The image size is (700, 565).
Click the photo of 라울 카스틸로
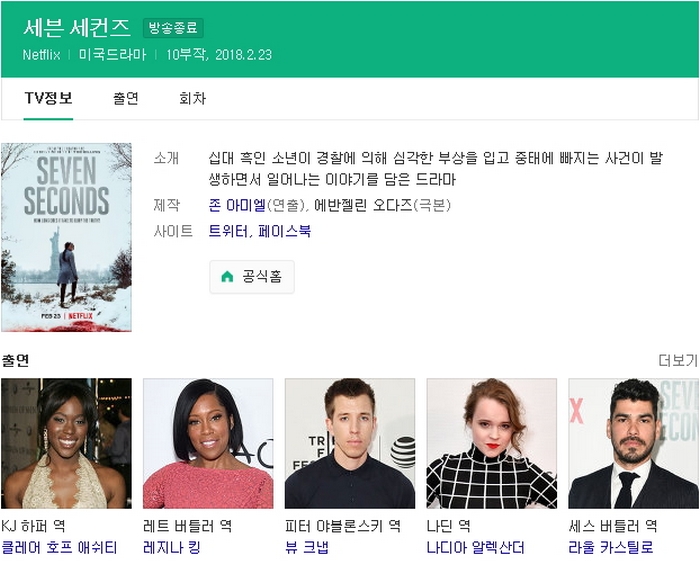(633, 443)
